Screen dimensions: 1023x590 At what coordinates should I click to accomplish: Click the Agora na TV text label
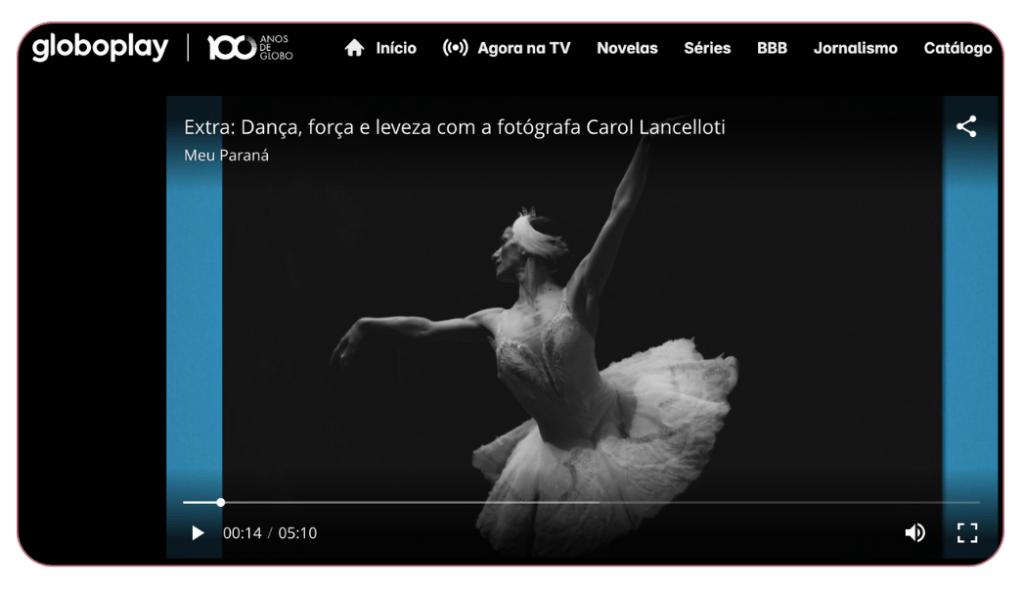tap(524, 48)
